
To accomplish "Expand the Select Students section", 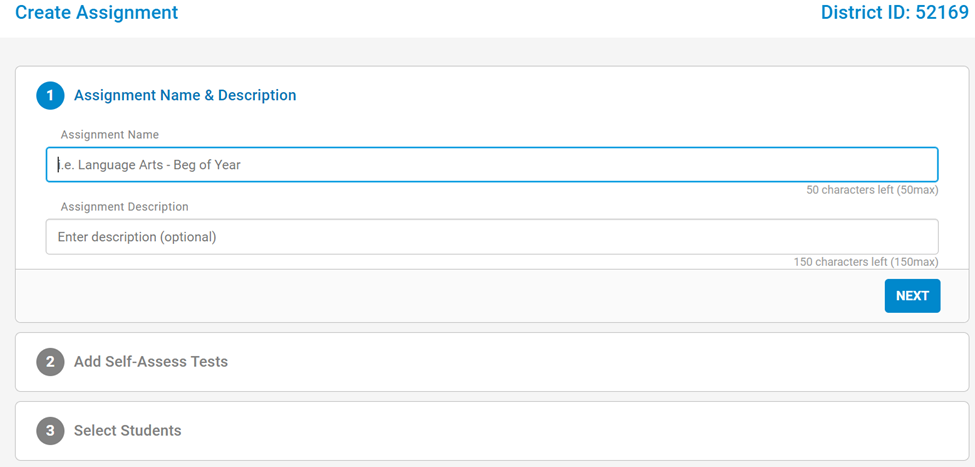I will 128,431.
